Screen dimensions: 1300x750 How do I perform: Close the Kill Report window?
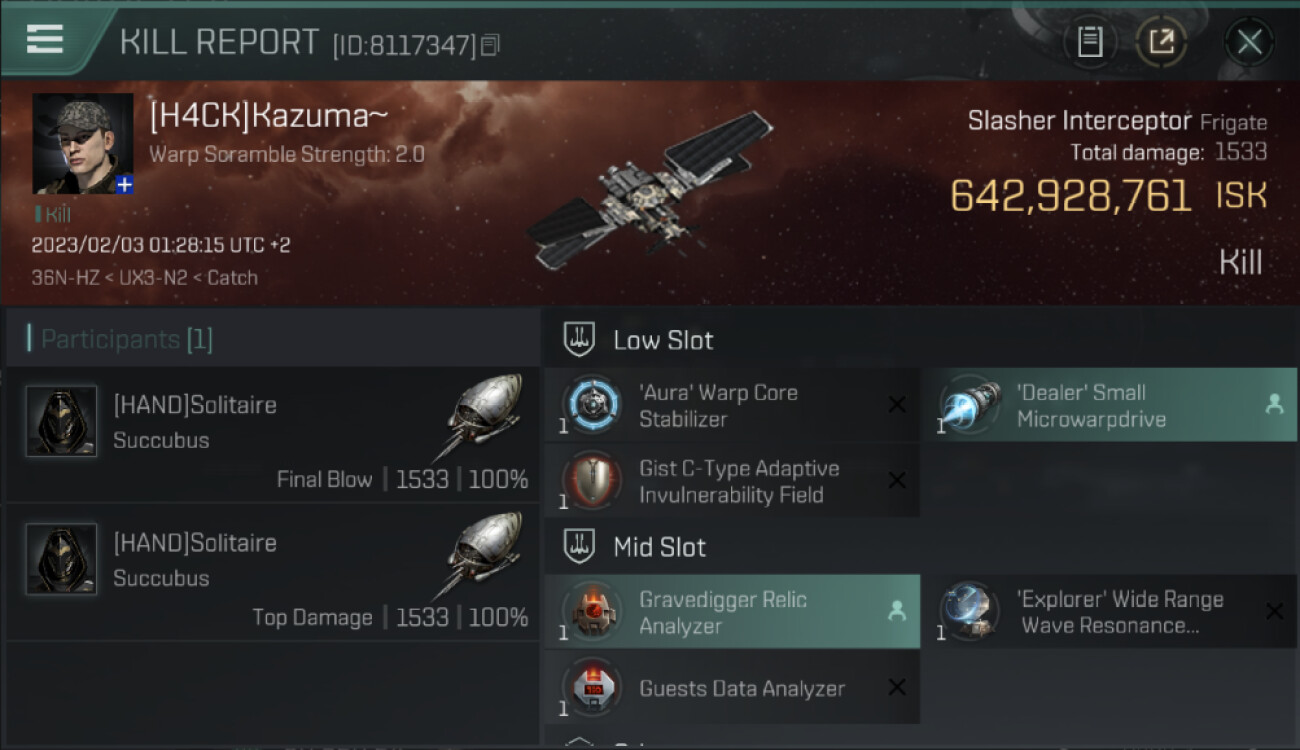click(1249, 42)
